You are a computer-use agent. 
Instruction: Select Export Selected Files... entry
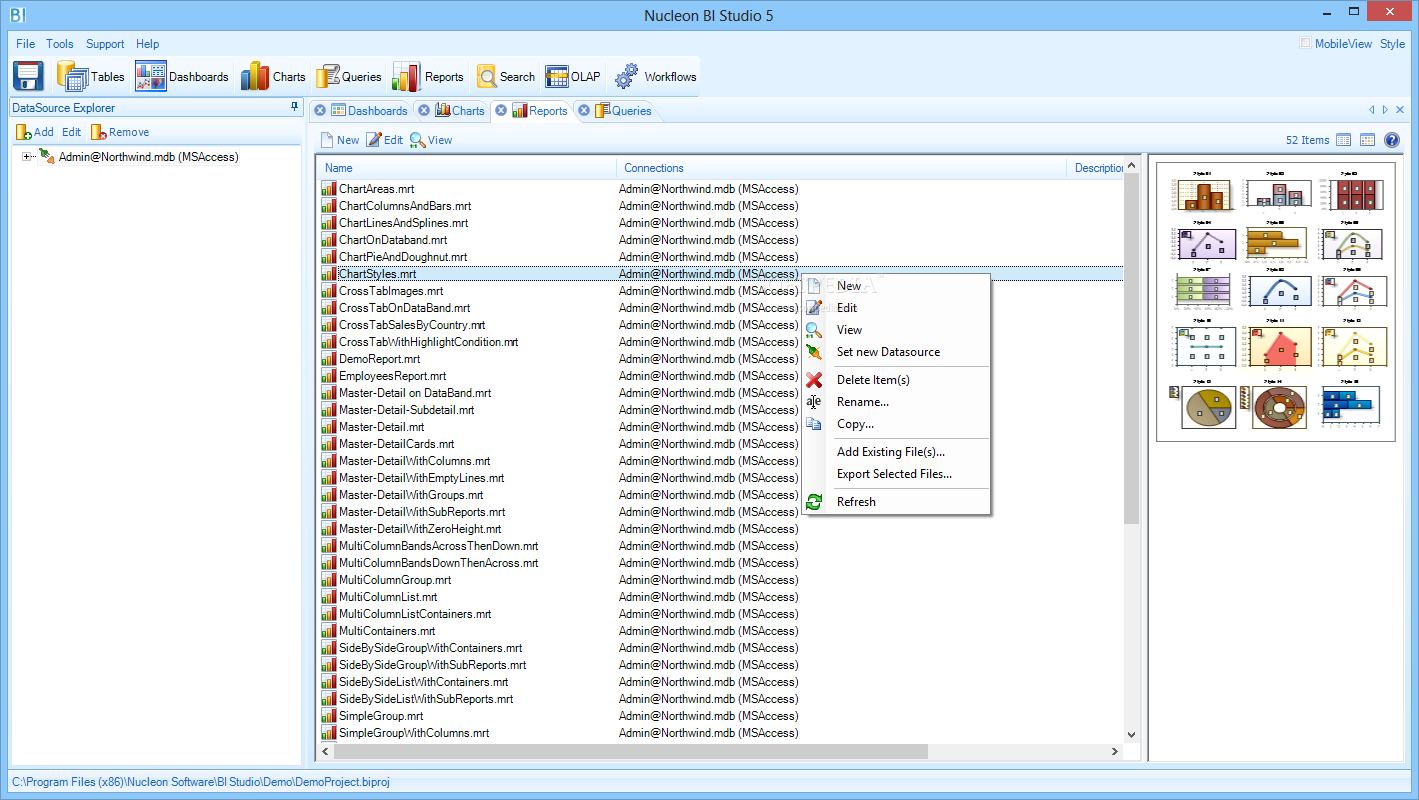click(896, 474)
